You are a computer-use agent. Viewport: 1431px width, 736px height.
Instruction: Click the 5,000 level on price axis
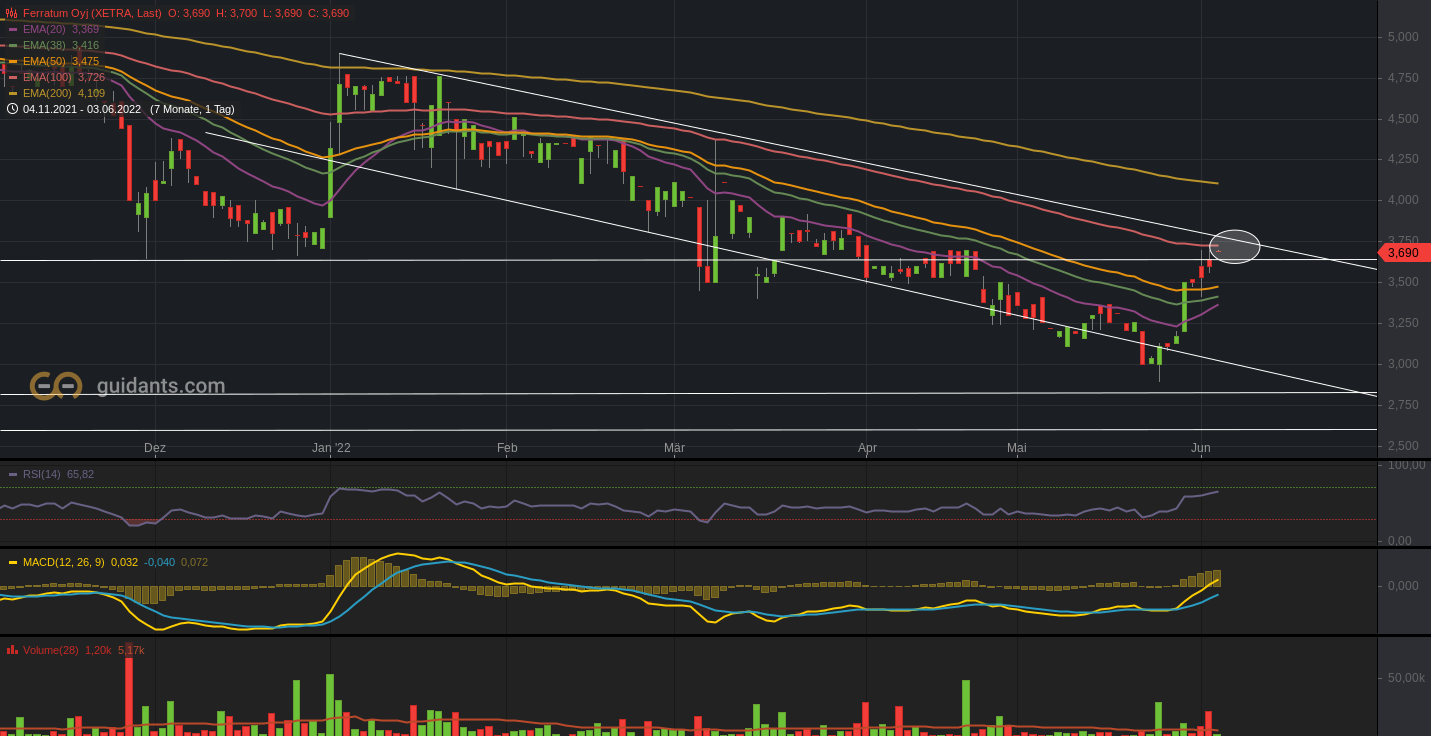coord(1402,37)
